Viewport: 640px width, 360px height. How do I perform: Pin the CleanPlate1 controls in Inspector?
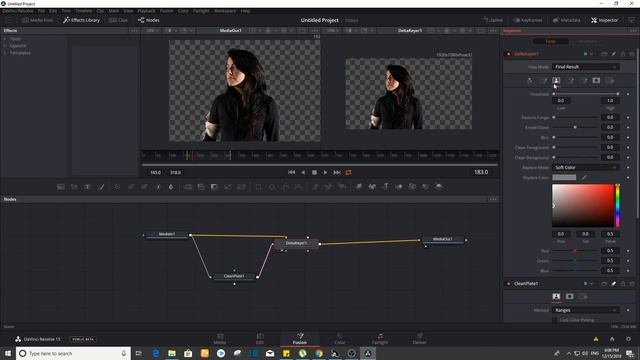coord(613,283)
